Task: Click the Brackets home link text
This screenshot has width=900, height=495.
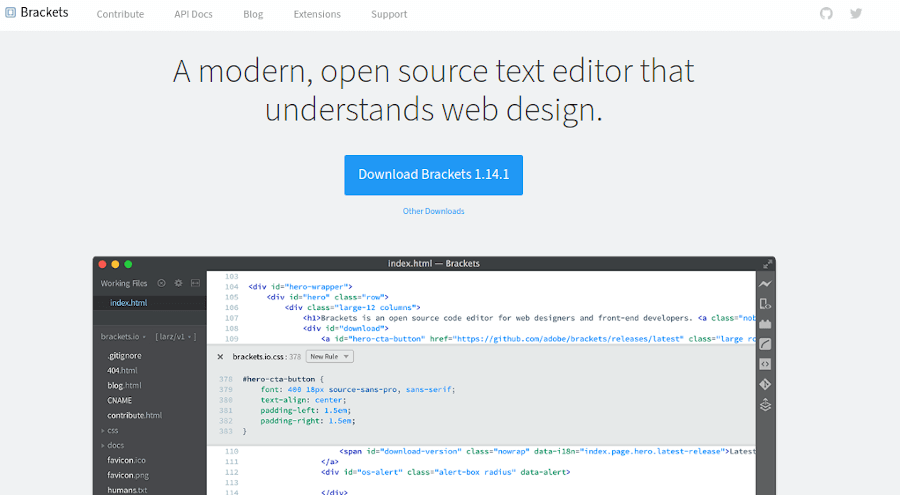Action: tap(44, 12)
